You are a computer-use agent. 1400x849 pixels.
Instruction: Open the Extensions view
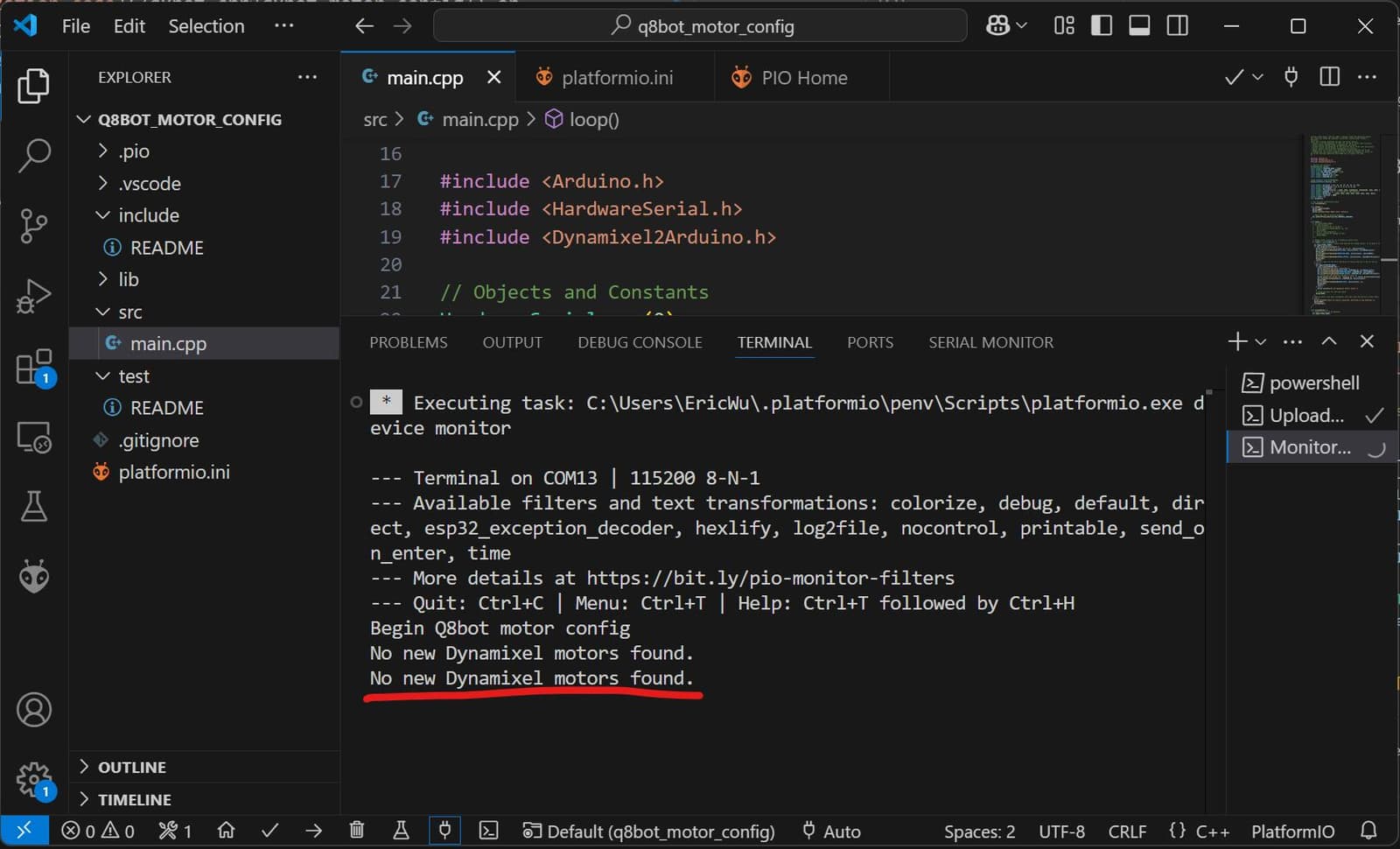(x=35, y=368)
